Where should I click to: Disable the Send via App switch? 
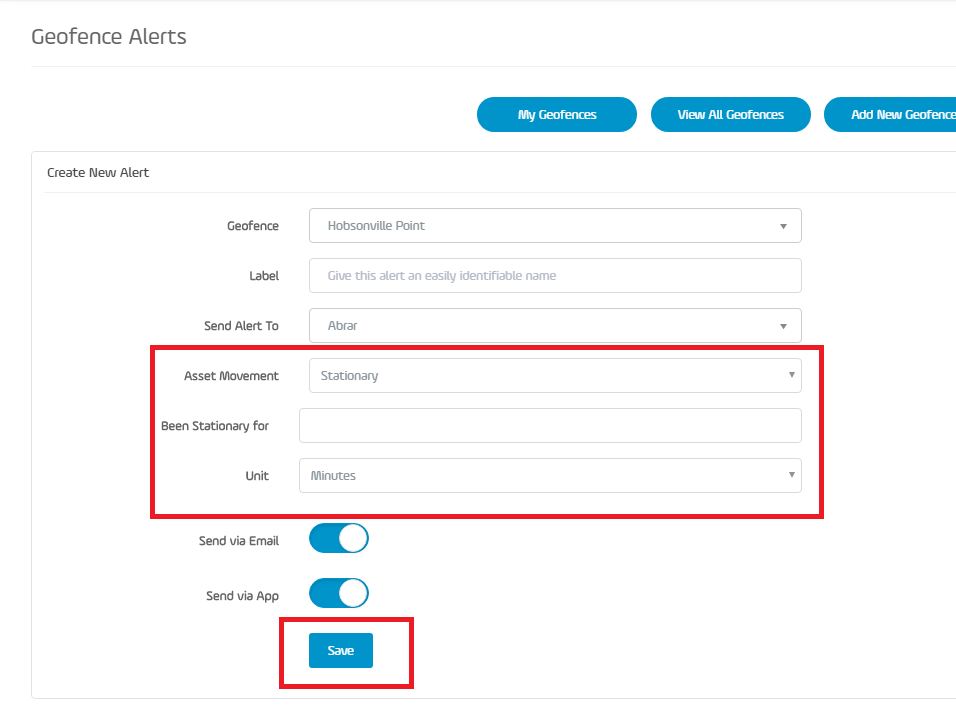[x=338, y=593]
